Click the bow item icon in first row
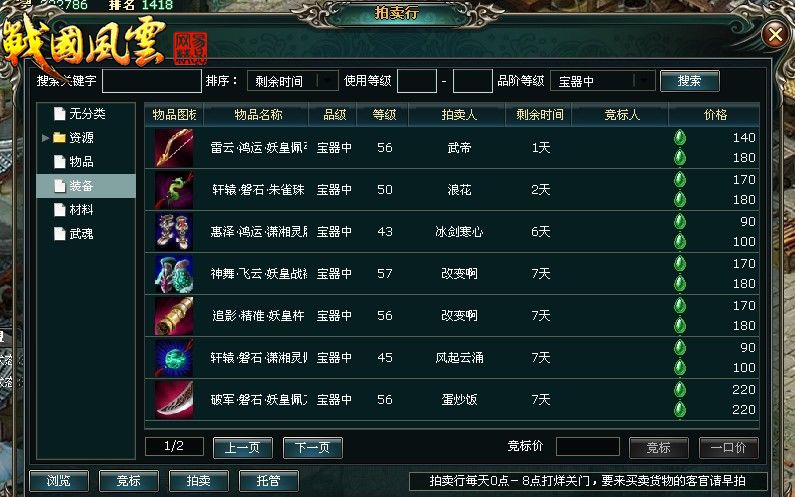The width and height of the screenshot is (795, 497). pyautogui.click(x=174, y=148)
